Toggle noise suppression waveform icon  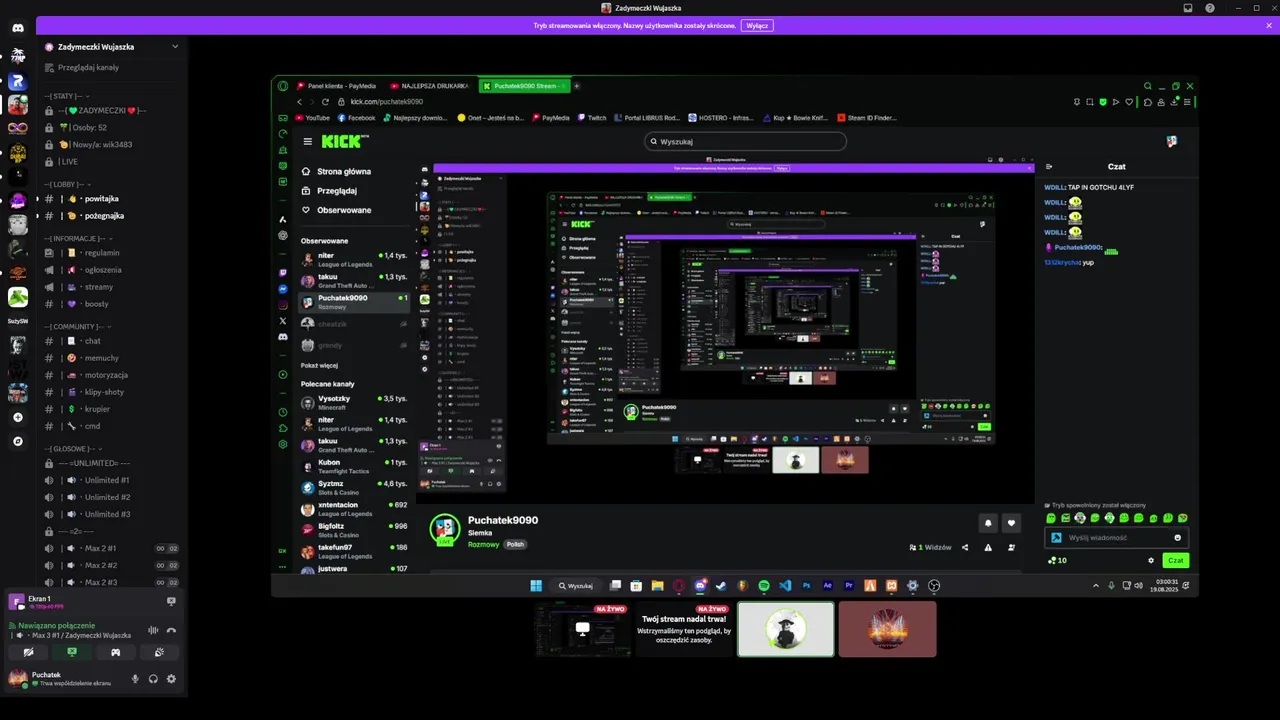coord(153,630)
